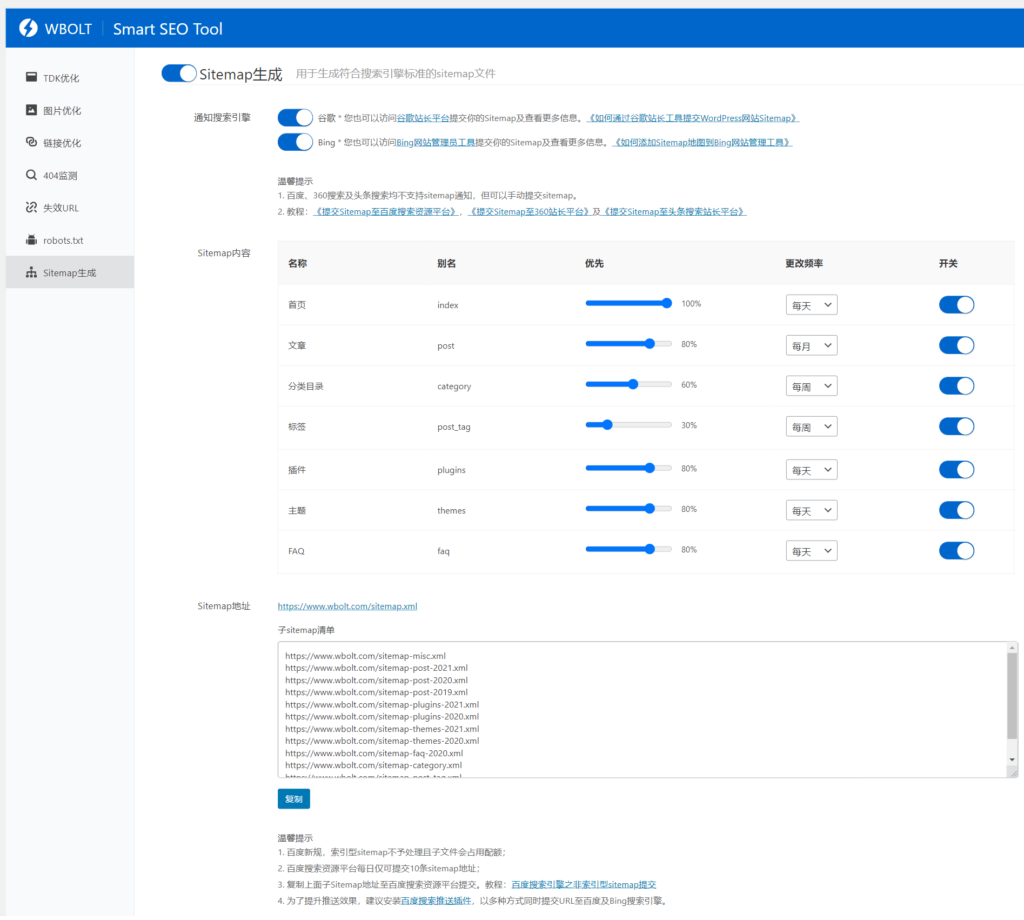Screen dimensions: 1024x920
Task: Click the 失效URL broken link icon
Action: pos(32,208)
